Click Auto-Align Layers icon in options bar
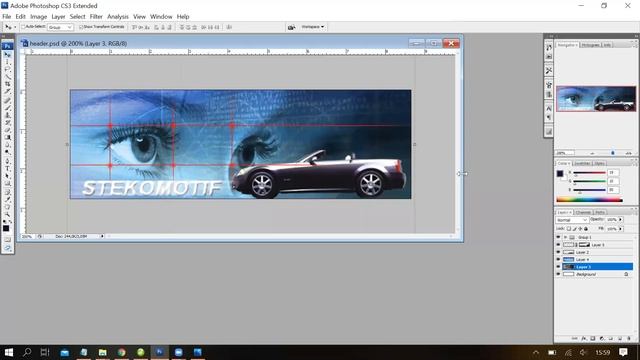 click(229, 27)
